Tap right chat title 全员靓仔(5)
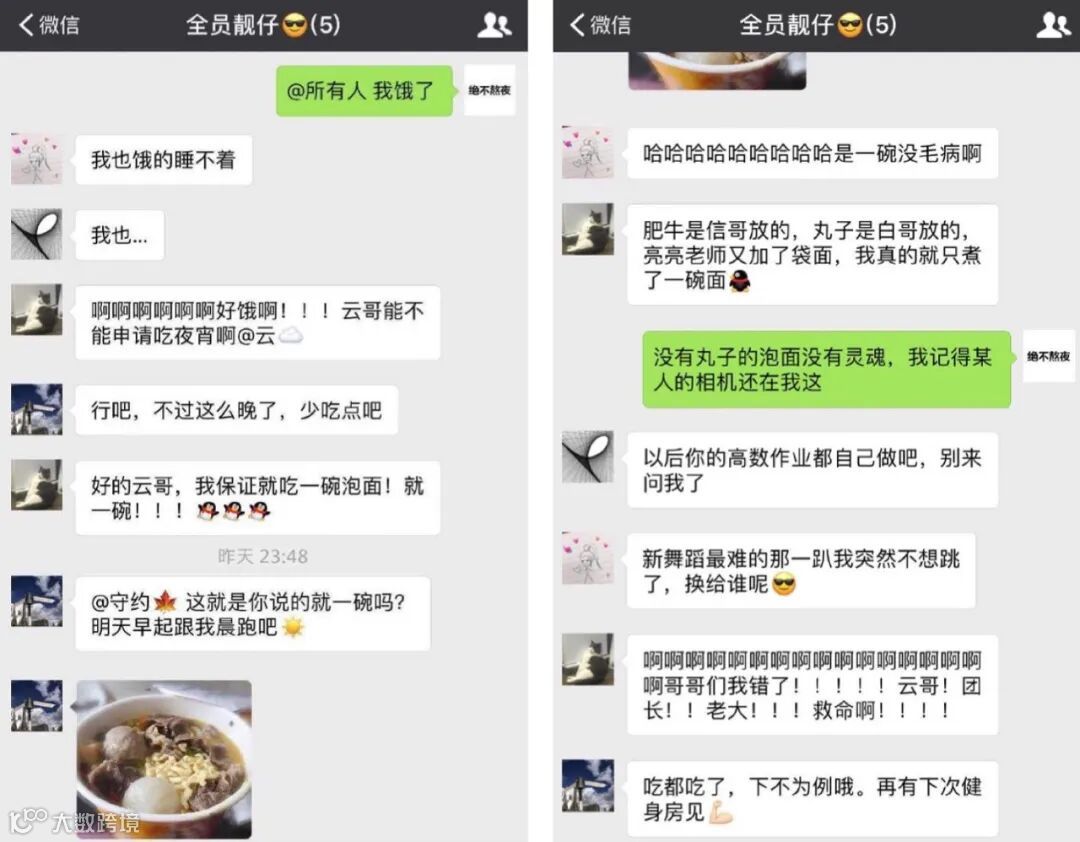The width and height of the screenshot is (1080, 842). click(x=818, y=25)
